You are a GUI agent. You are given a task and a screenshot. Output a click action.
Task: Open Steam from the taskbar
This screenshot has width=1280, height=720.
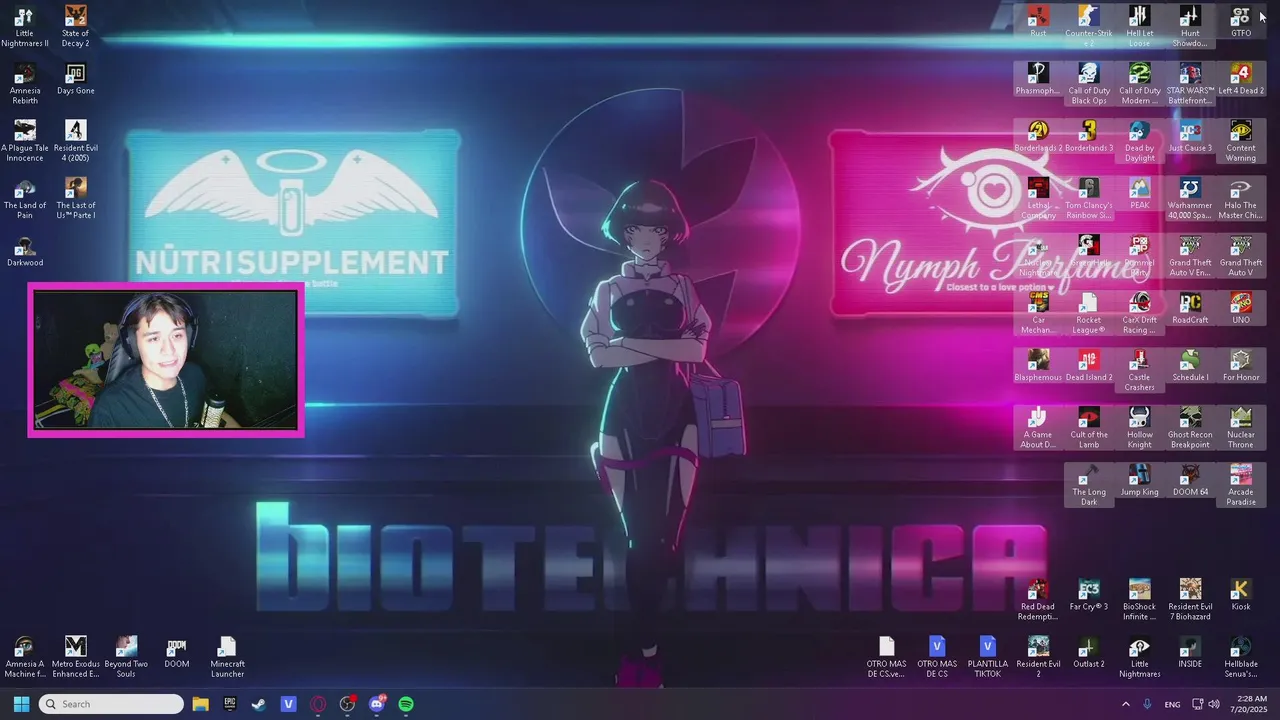(258, 704)
